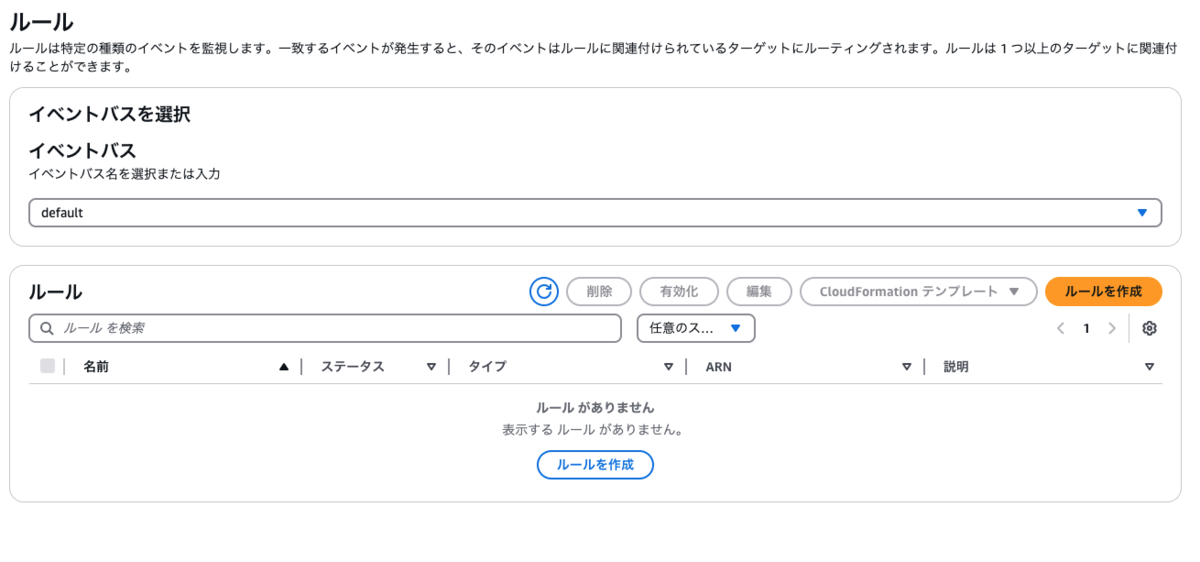Click the outlined ルールを作成 button in empty table
The height and width of the screenshot is (562, 1200).
595,465
